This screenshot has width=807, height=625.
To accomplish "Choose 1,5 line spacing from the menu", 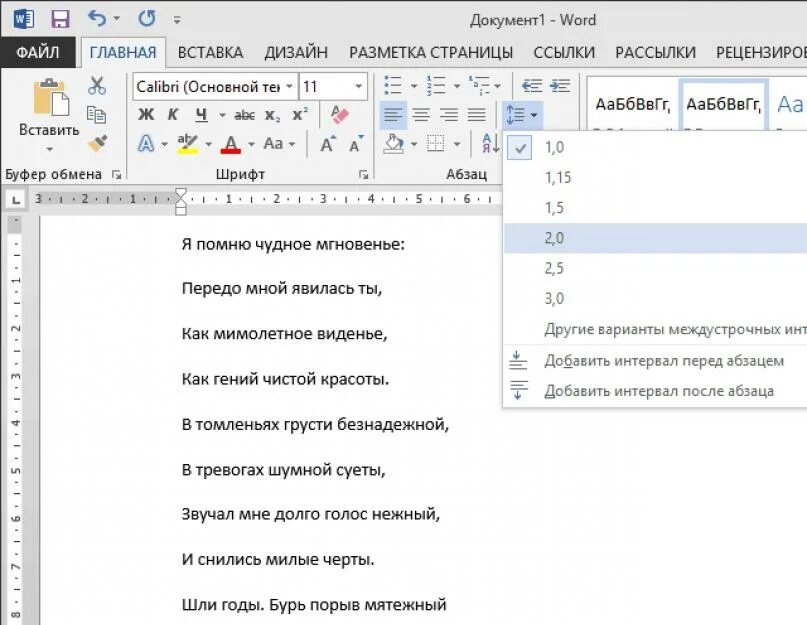I will point(655,208).
